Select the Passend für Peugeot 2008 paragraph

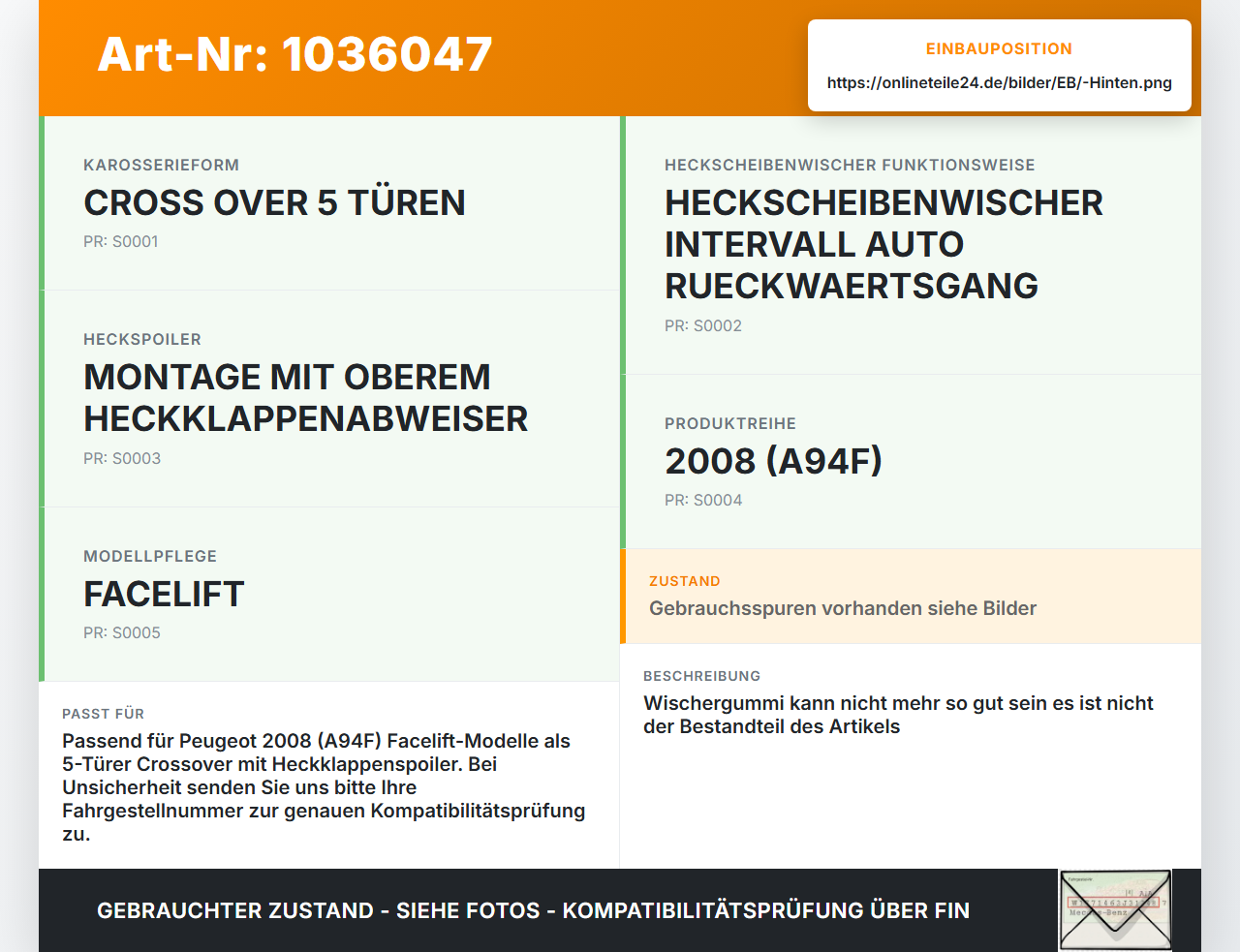tap(324, 787)
